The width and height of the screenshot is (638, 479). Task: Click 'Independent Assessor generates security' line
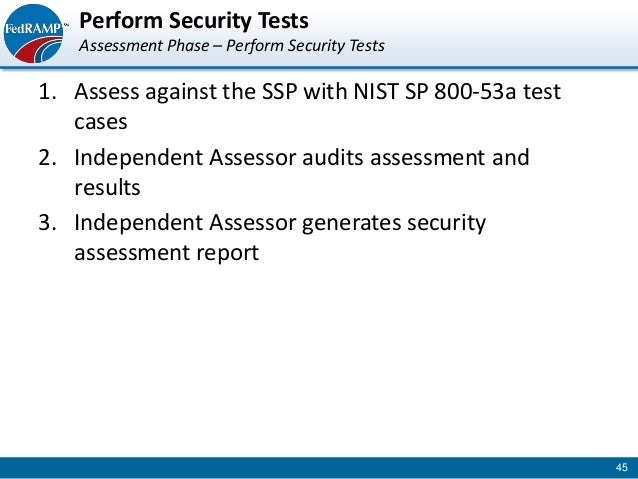click(280, 223)
